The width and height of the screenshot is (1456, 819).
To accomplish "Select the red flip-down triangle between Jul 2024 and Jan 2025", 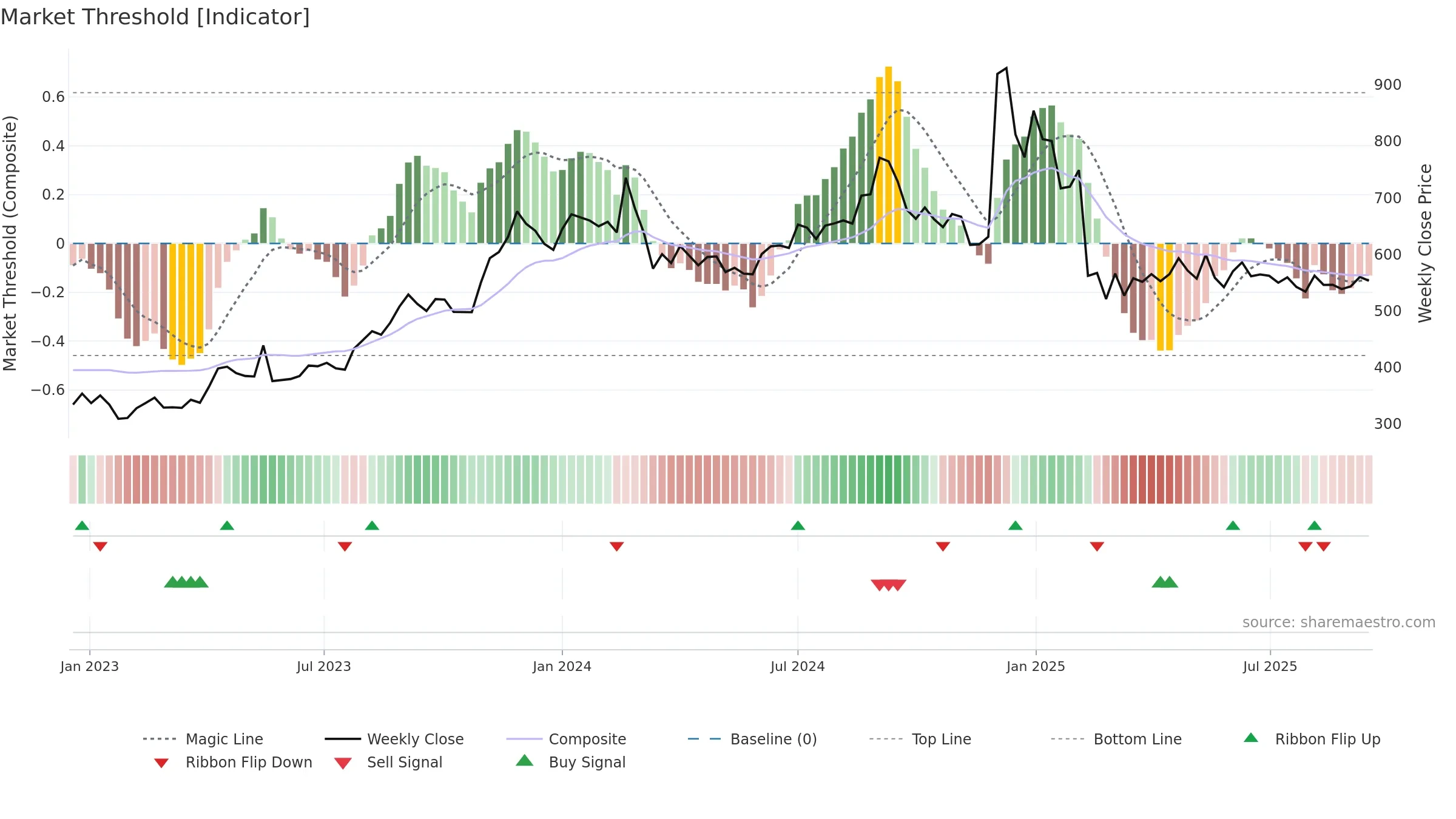I will tap(943, 547).
